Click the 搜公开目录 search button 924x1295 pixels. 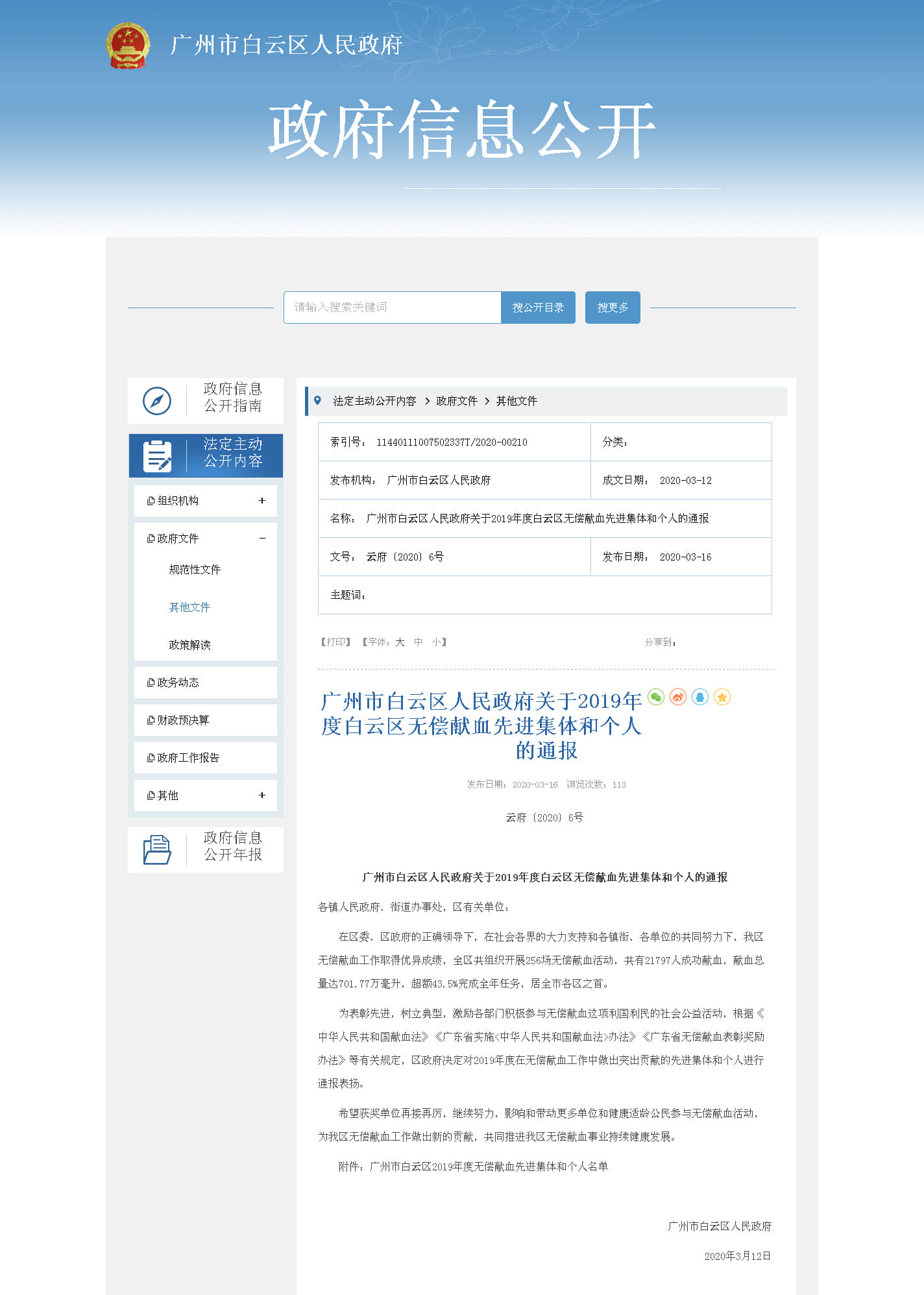coord(538,308)
